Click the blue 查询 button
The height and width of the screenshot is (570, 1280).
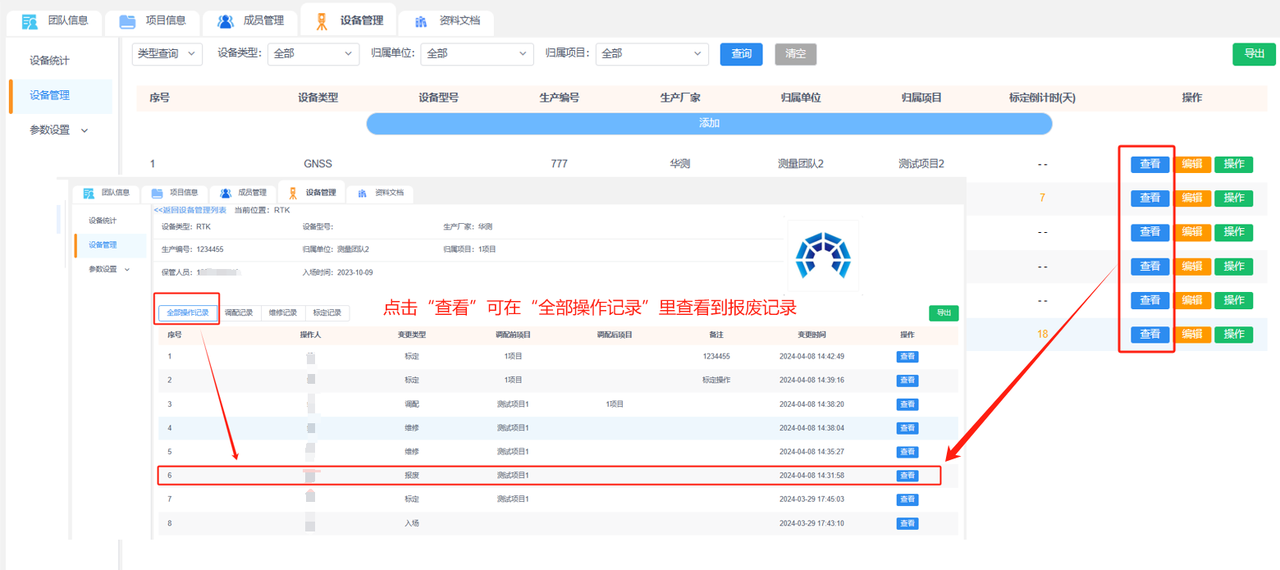pyautogui.click(x=741, y=54)
